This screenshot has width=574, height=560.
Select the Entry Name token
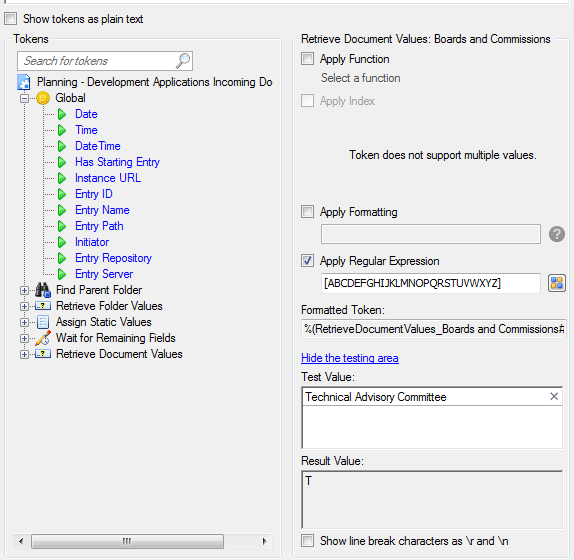pos(102,210)
